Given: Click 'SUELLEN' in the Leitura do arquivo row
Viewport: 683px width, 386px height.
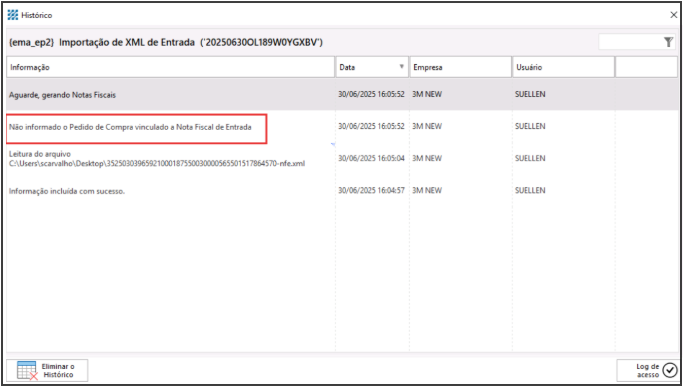Looking at the screenshot, I should coord(530,158).
